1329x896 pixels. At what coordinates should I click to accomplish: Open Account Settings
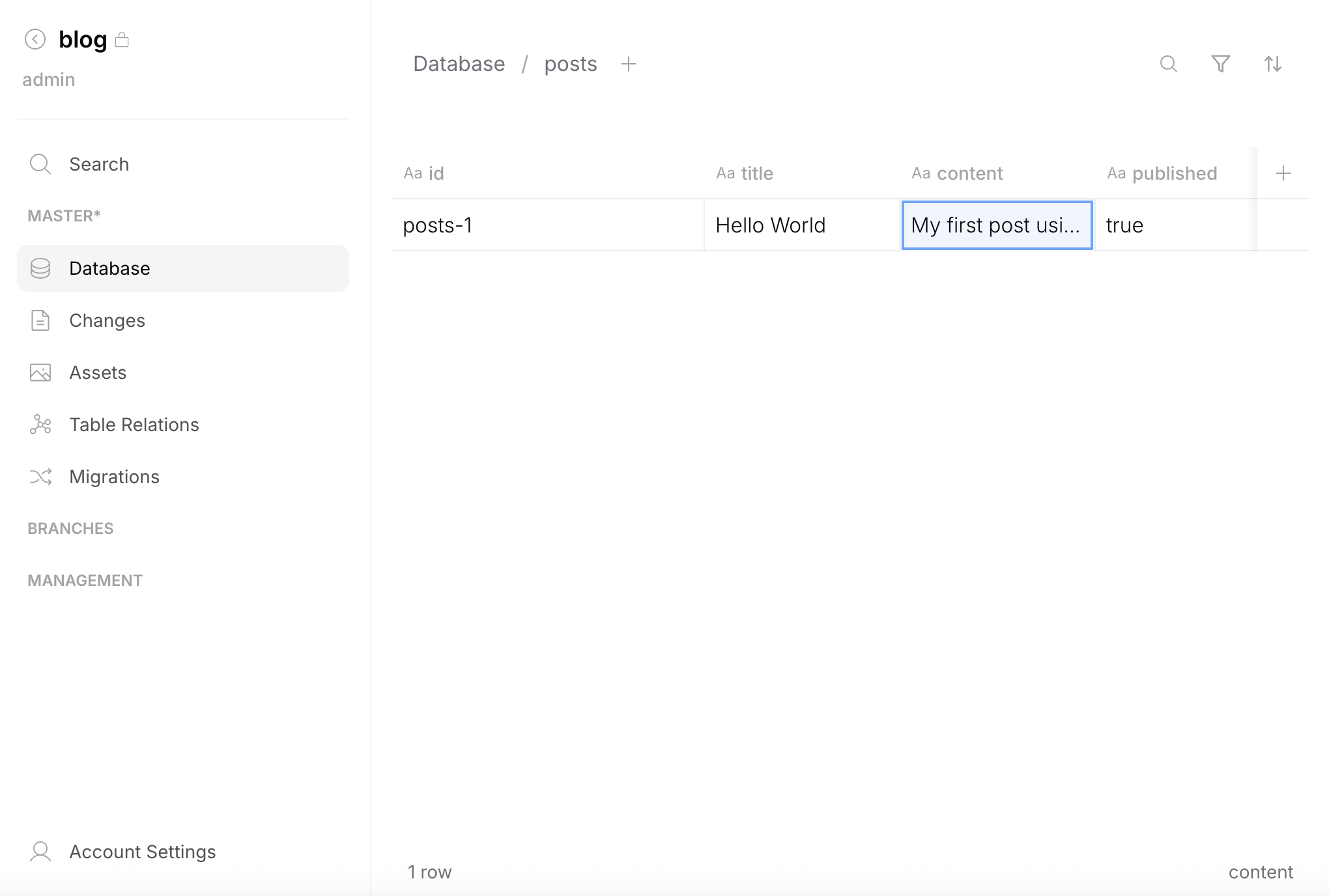[142, 851]
